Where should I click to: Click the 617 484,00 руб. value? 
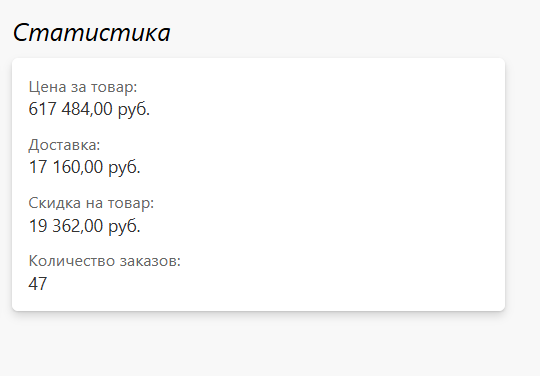(x=89, y=109)
